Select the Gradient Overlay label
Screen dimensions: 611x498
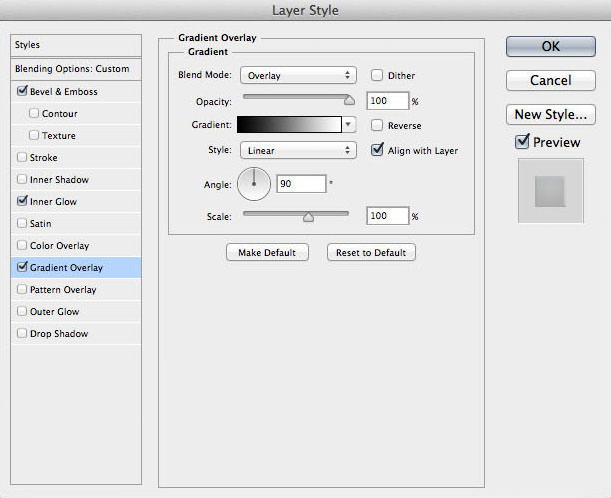pyautogui.click(x=66, y=268)
